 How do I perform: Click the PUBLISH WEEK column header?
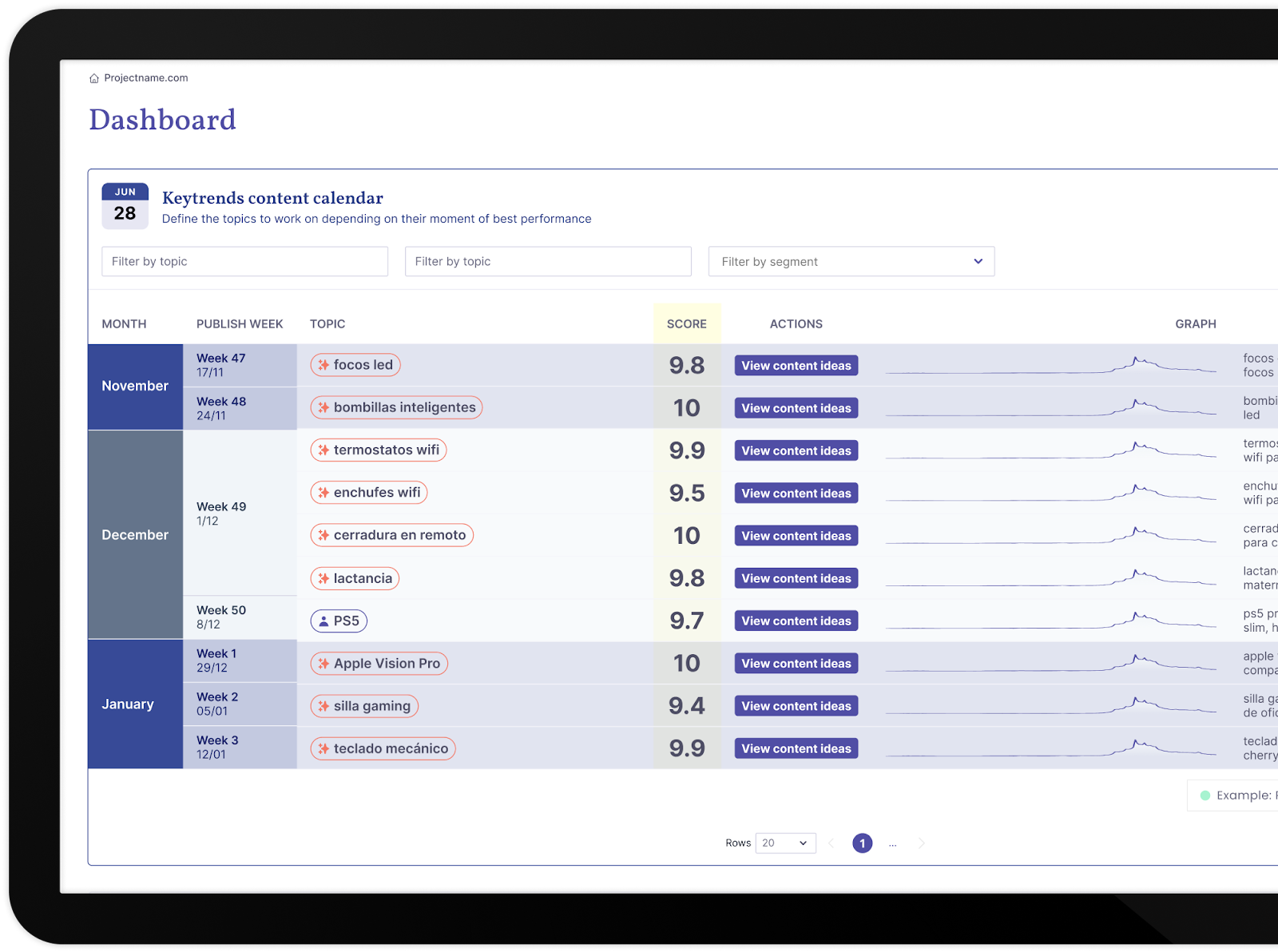(240, 324)
